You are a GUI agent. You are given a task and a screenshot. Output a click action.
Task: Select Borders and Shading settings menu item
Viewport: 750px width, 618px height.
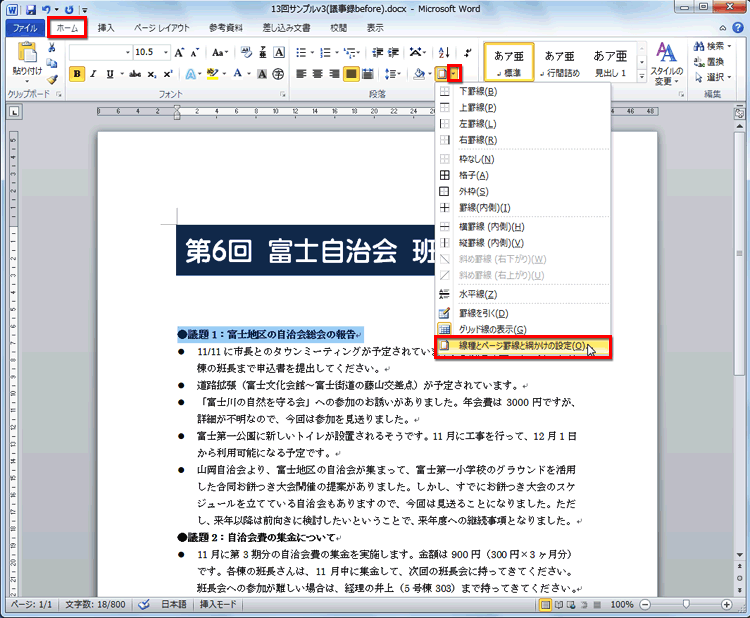tap(522, 346)
